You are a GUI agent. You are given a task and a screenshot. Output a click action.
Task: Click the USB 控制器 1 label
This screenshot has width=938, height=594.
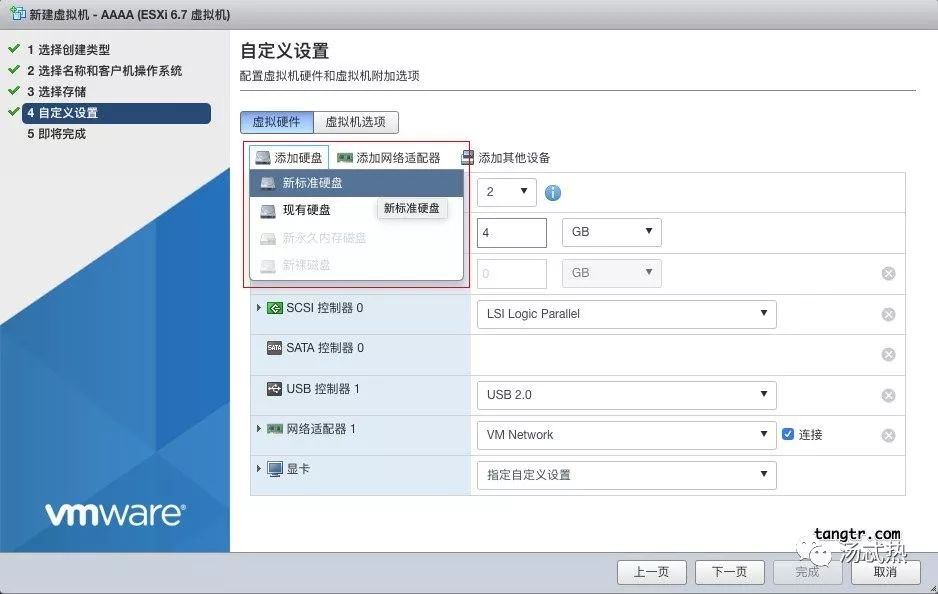pyautogui.click(x=323, y=389)
